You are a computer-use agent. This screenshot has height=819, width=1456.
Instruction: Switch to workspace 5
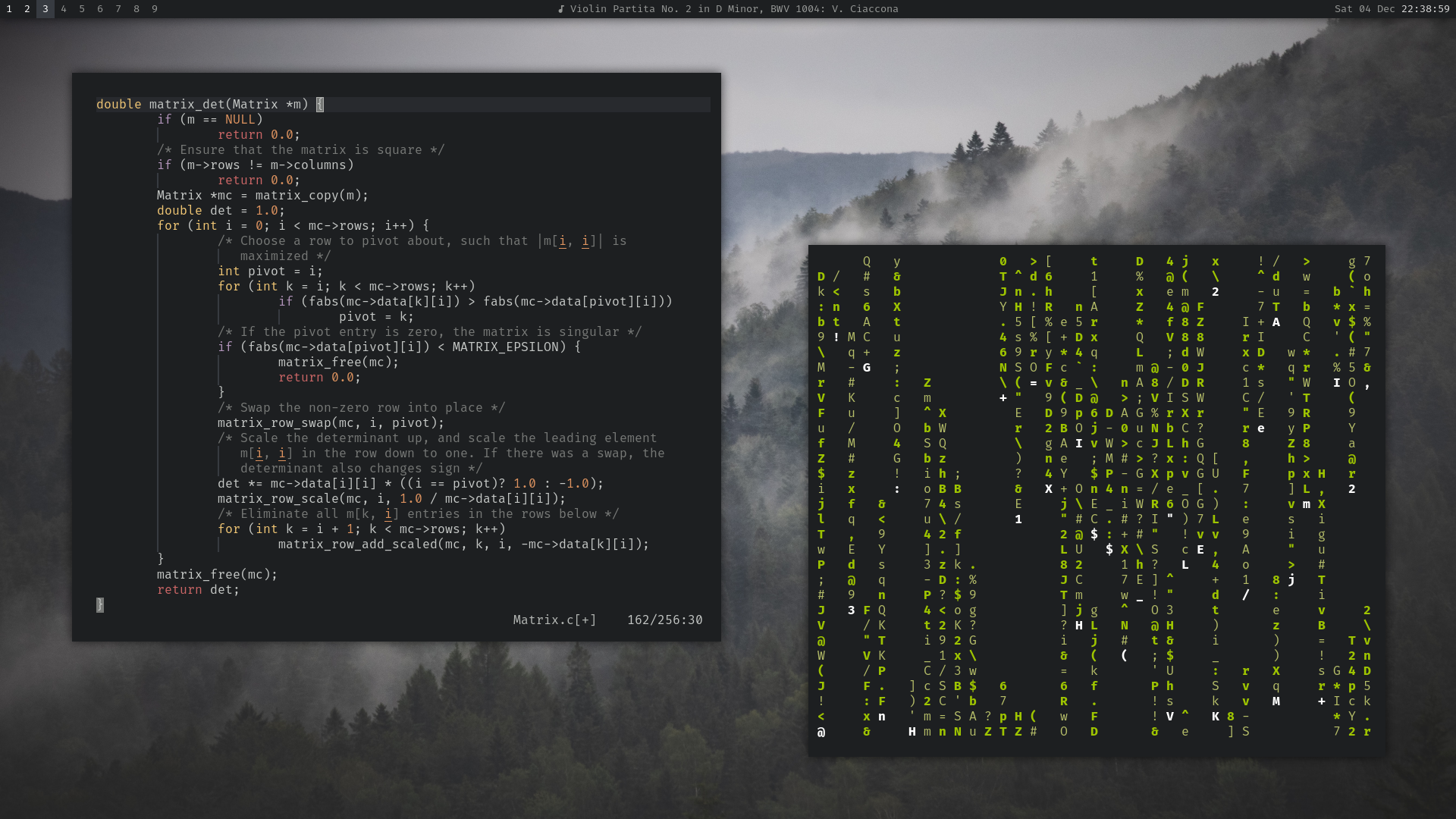click(82, 9)
